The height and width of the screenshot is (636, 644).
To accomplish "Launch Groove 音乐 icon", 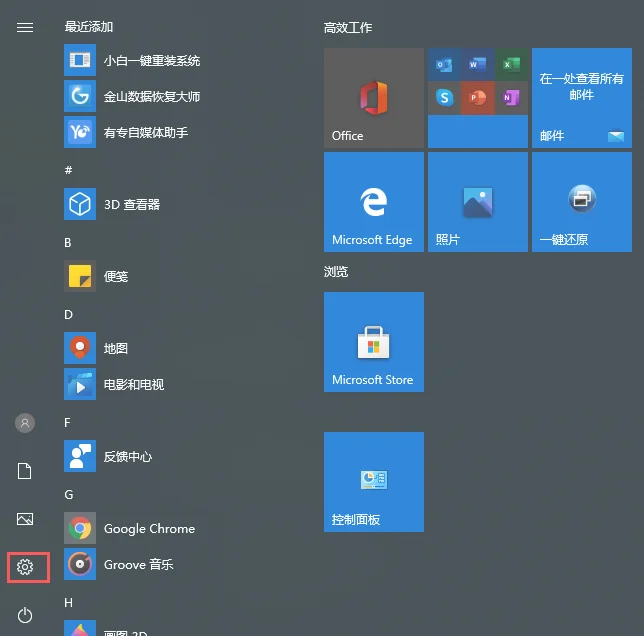I will pos(80,564).
